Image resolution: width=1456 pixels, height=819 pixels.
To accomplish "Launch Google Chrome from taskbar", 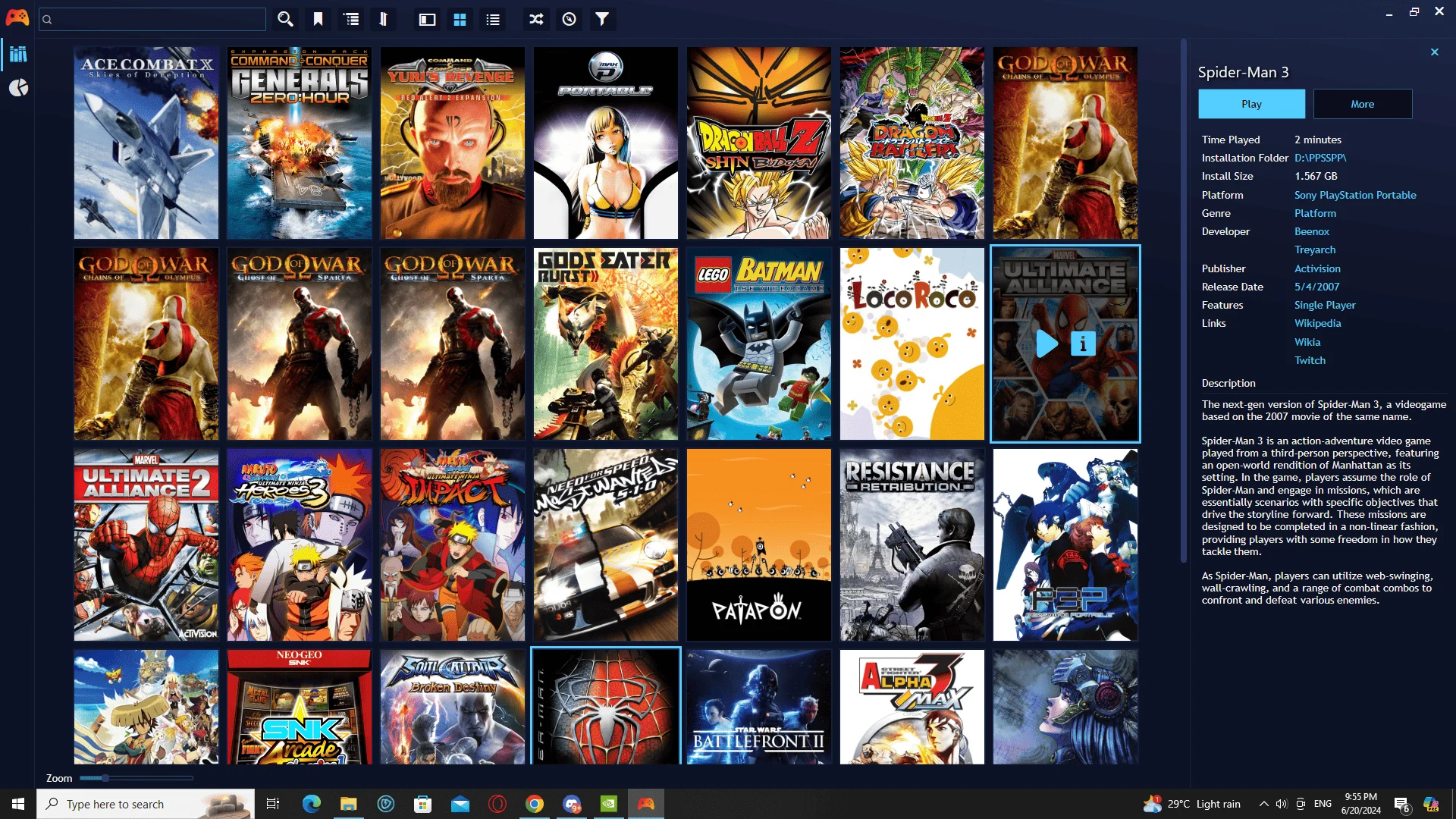I will point(535,804).
